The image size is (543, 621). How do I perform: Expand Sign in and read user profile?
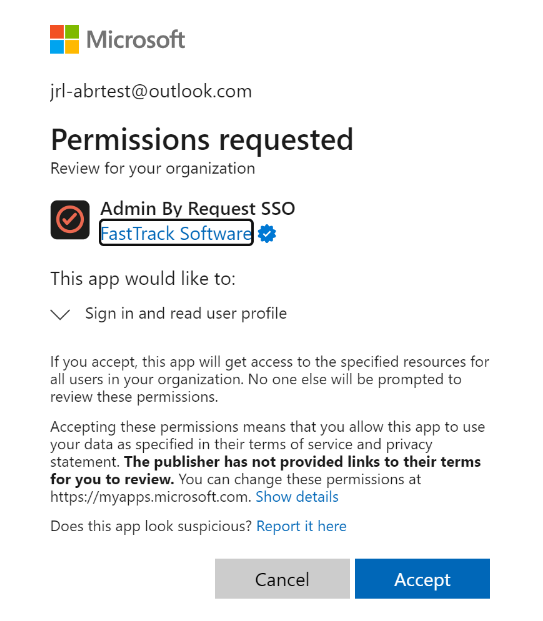click(186, 314)
